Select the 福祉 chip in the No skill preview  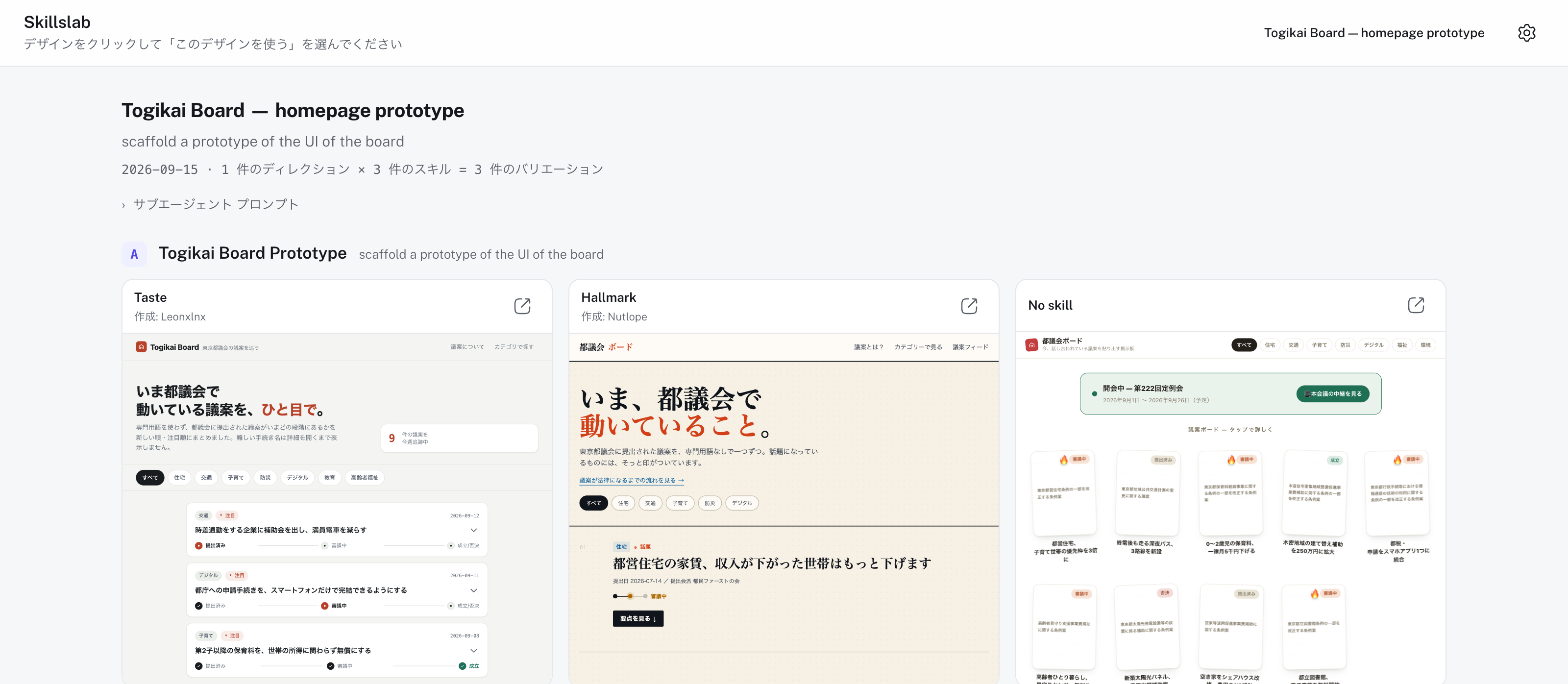(x=1402, y=345)
